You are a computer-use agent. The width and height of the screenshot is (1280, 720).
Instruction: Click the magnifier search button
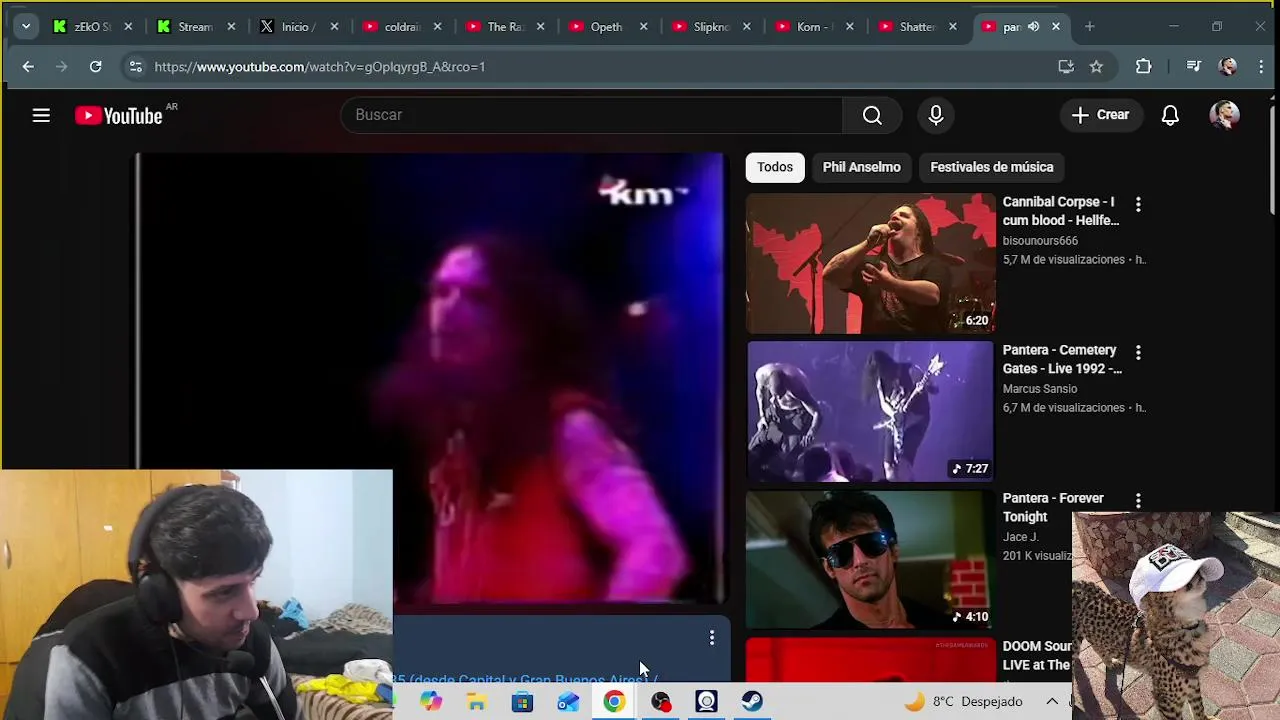[872, 115]
